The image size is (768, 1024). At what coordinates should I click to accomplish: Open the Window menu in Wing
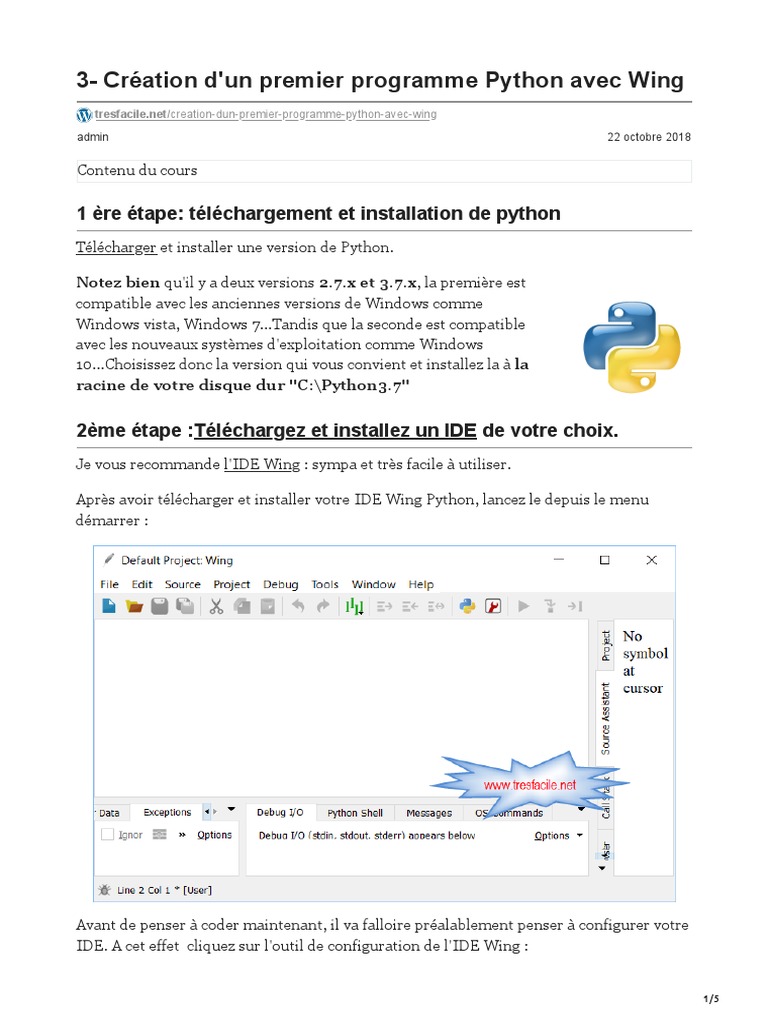tap(374, 584)
